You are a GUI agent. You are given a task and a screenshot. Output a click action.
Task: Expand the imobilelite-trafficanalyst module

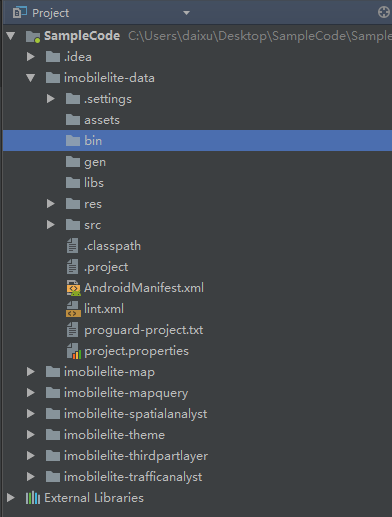pyautogui.click(x=31, y=477)
